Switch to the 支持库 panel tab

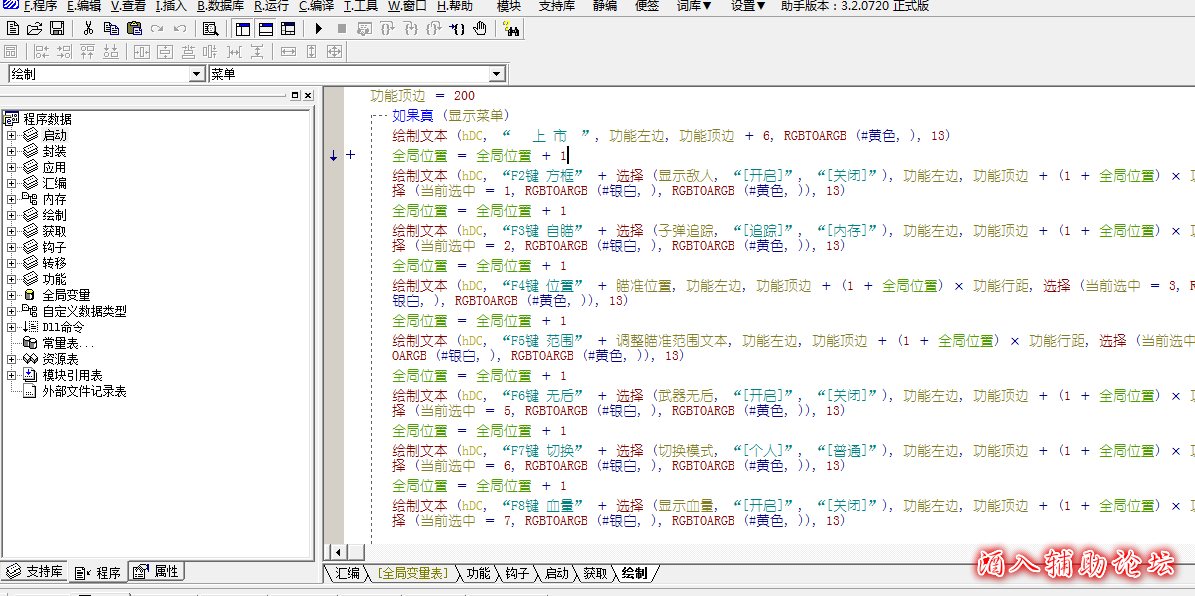point(36,572)
